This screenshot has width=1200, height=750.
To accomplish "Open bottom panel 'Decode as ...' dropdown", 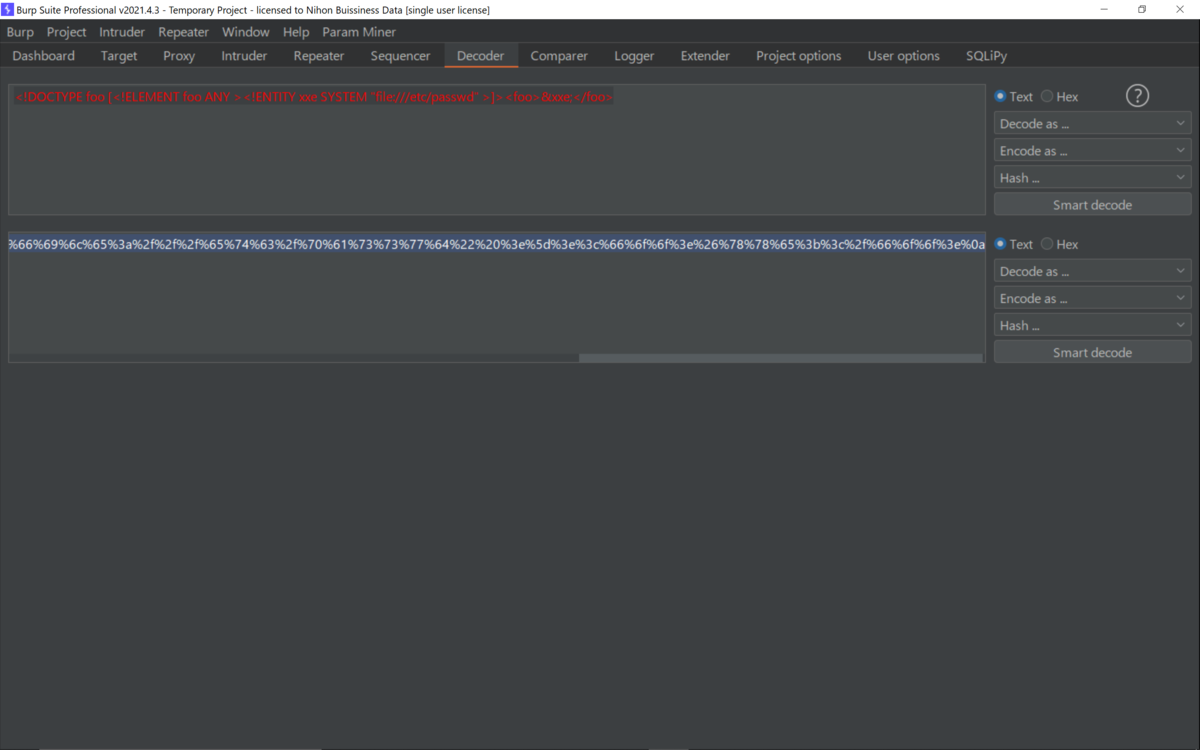I will [1092, 272].
